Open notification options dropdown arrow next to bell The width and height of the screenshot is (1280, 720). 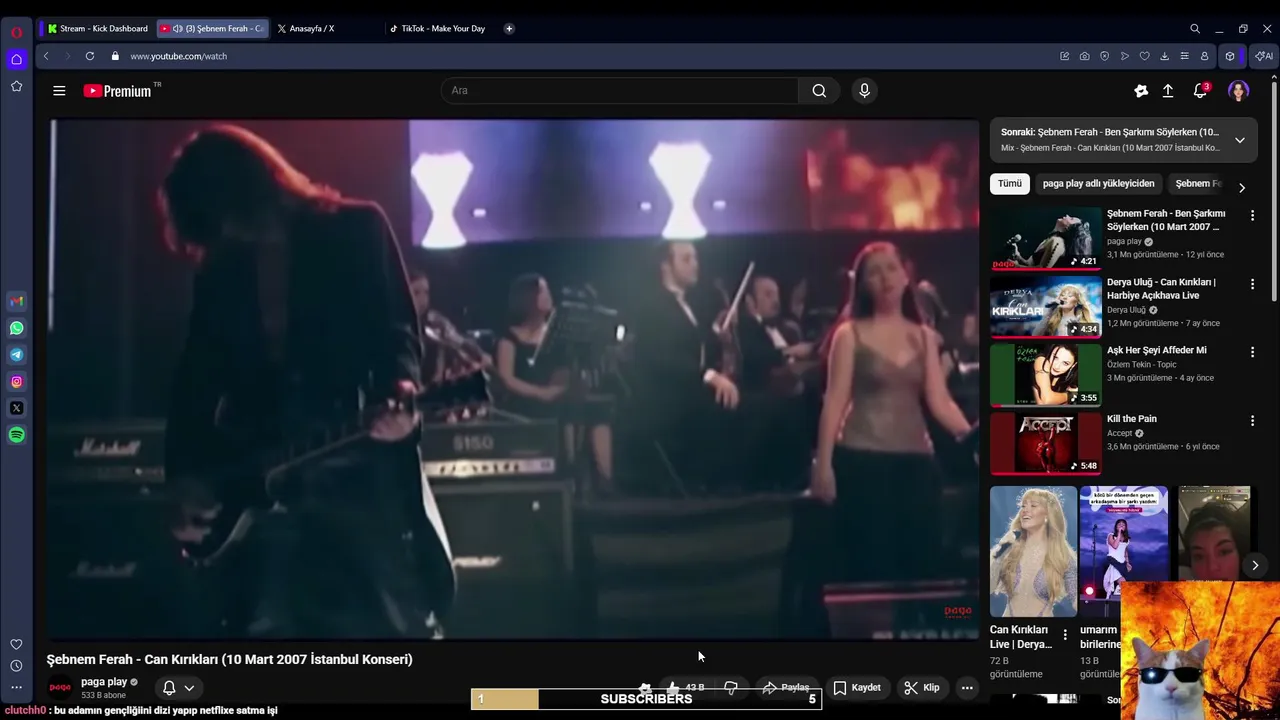(x=189, y=688)
